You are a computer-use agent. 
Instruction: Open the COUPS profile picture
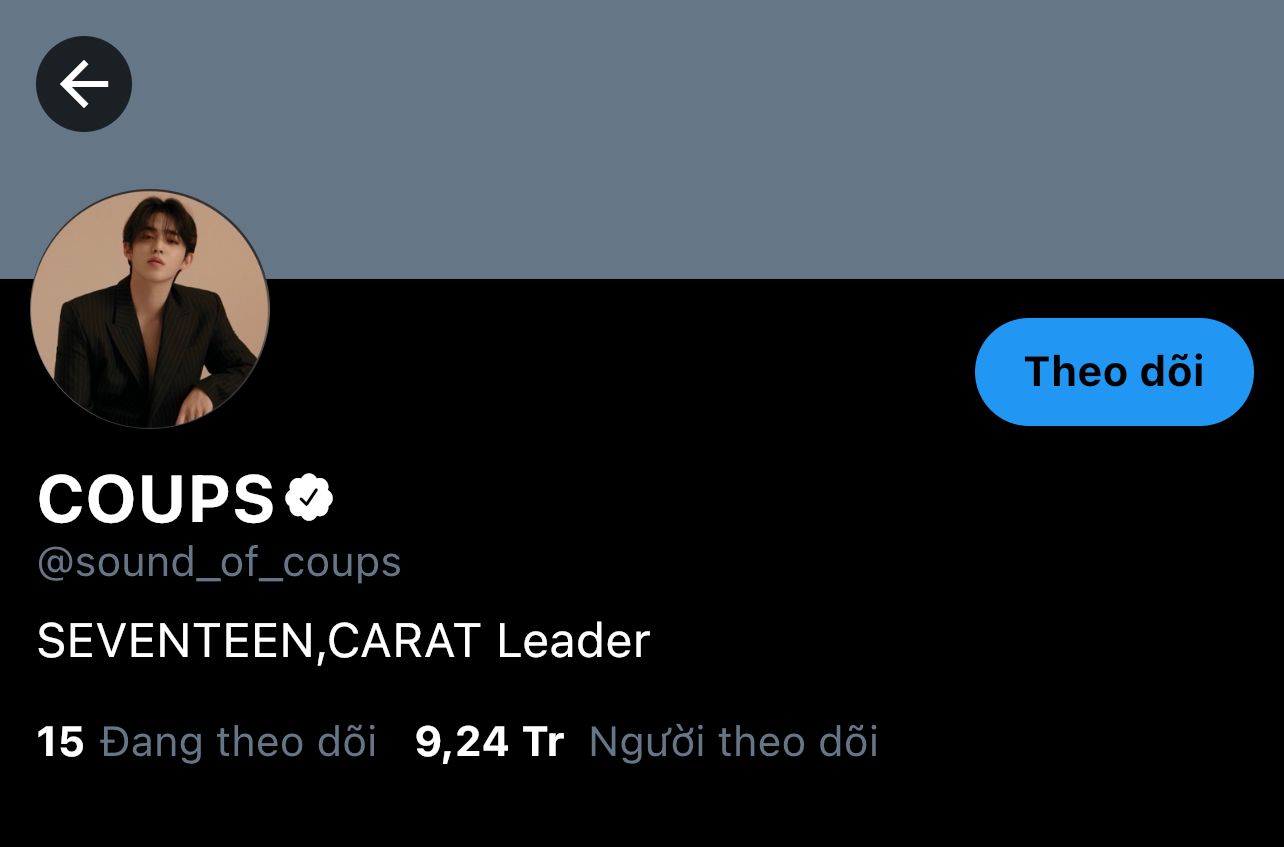pyautogui.click(x=150, y=309)
